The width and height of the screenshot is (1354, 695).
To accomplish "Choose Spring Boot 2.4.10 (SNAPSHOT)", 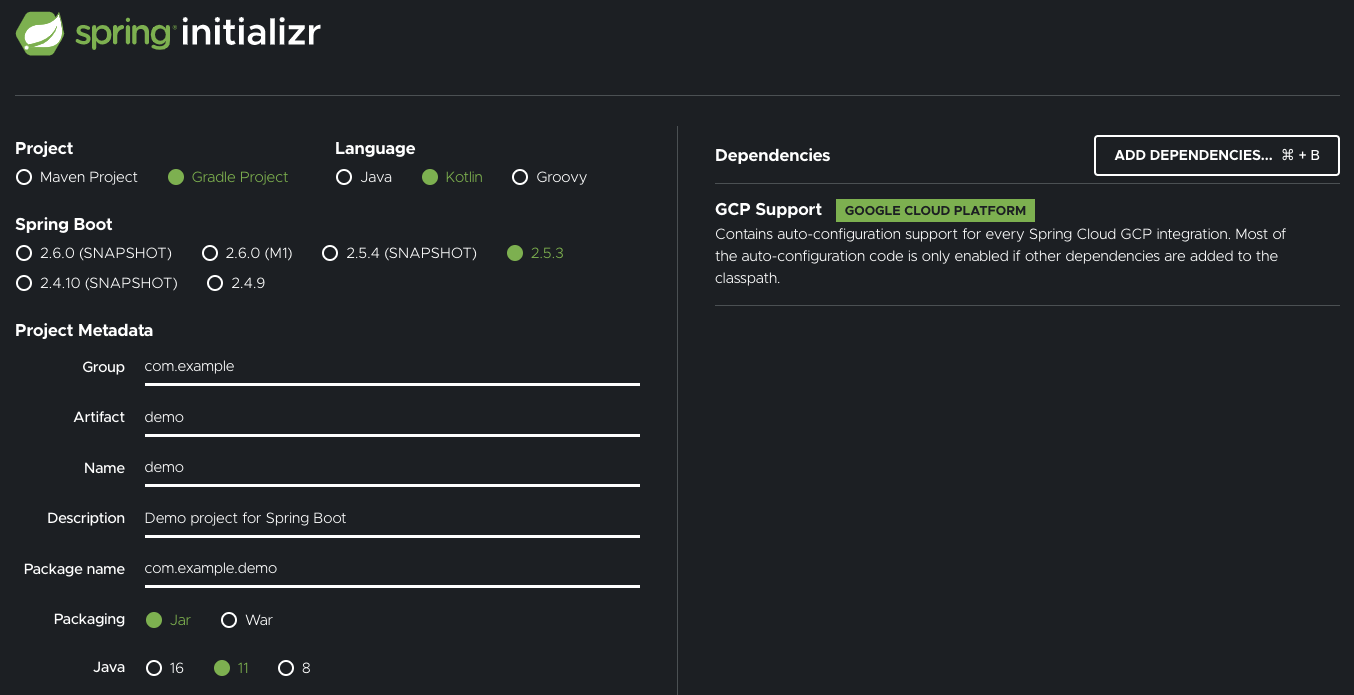I will click(x=97, y=283).
